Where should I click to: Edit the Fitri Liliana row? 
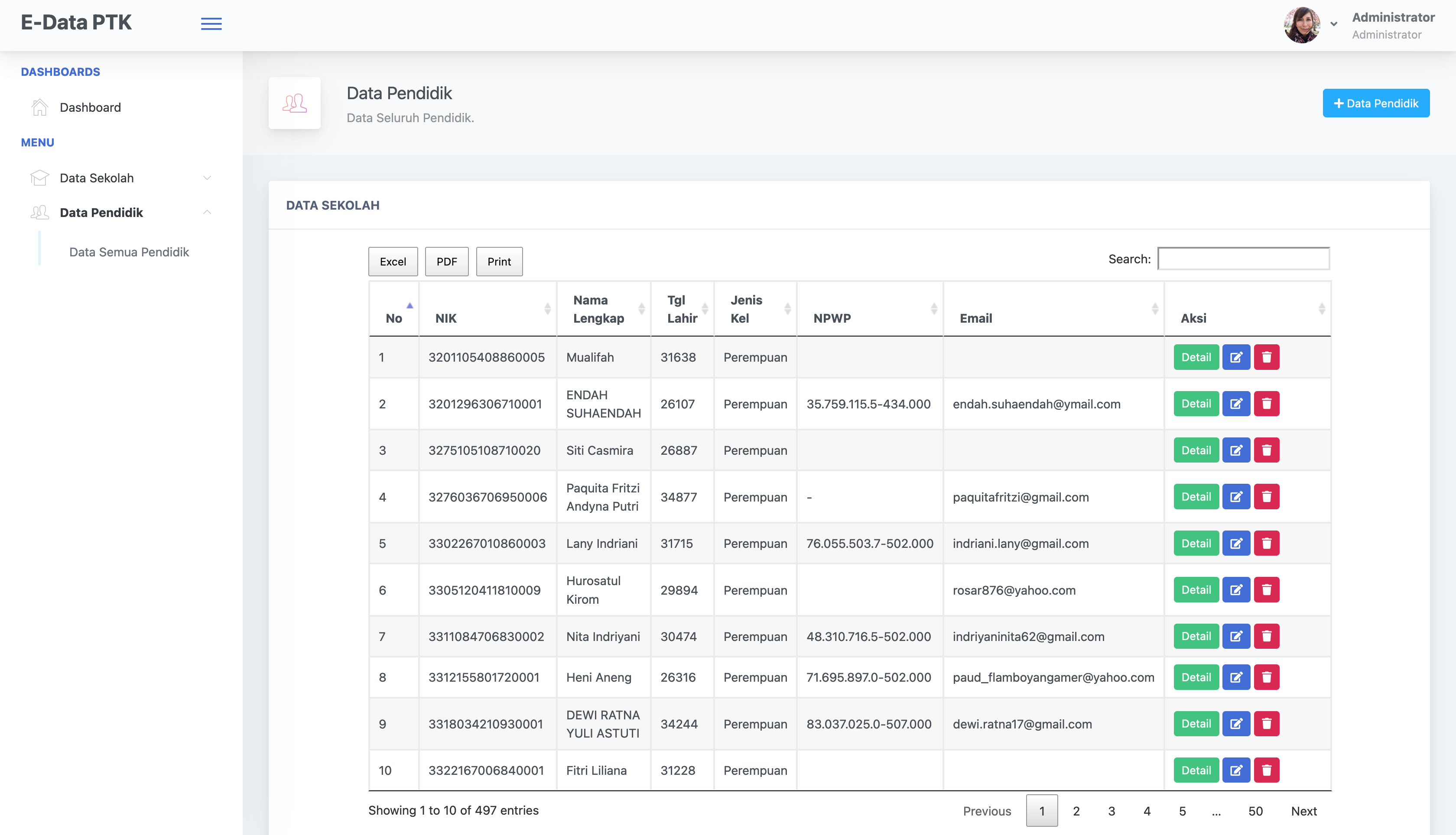click(x=1236, y=770)
